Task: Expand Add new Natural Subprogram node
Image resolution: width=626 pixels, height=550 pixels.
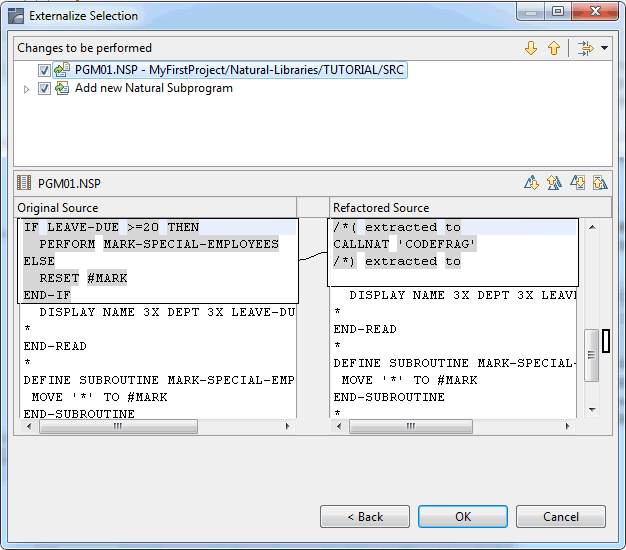Action: (x=27, y=89)
